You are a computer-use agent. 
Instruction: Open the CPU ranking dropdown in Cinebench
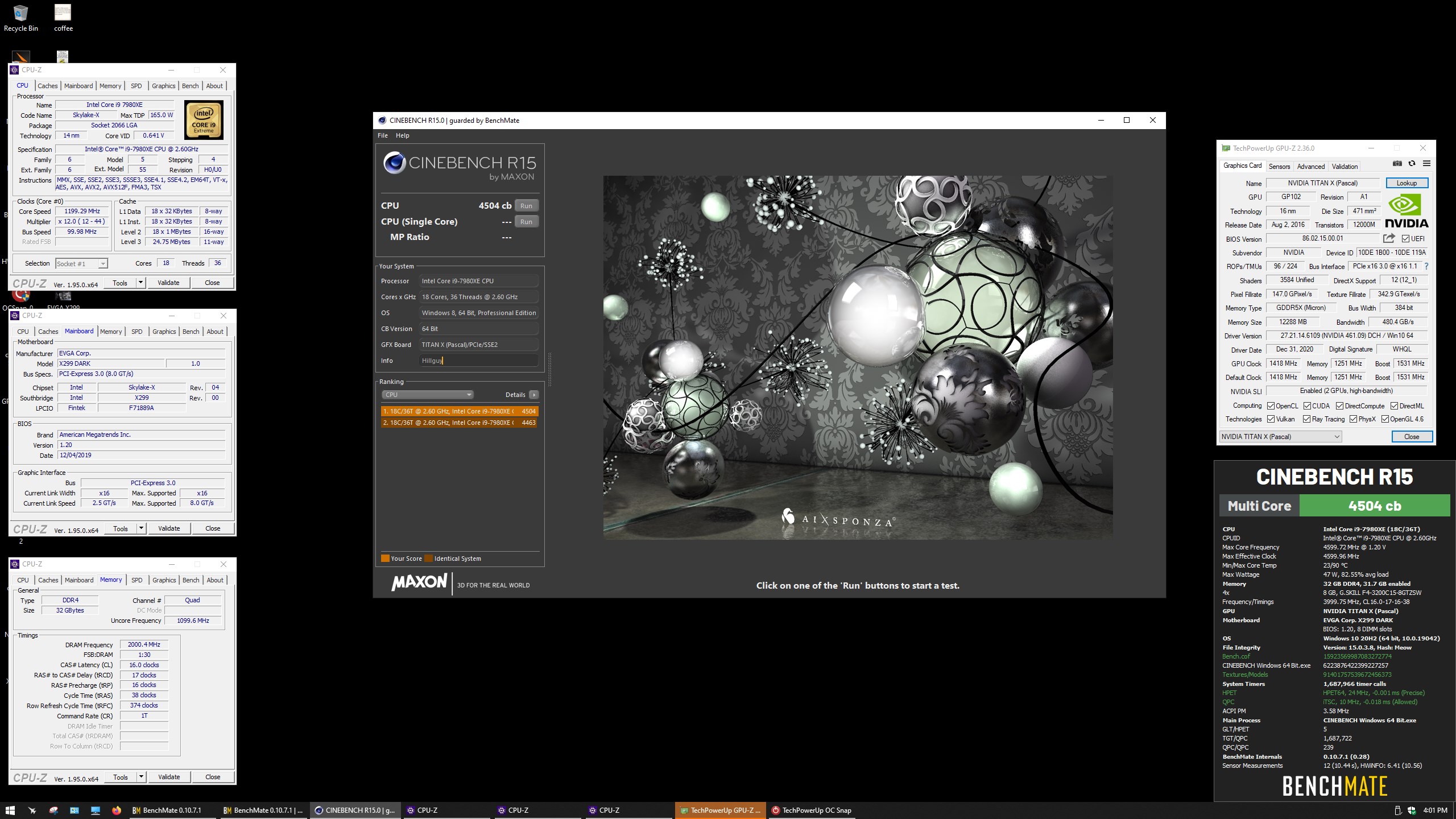[427, 395]
